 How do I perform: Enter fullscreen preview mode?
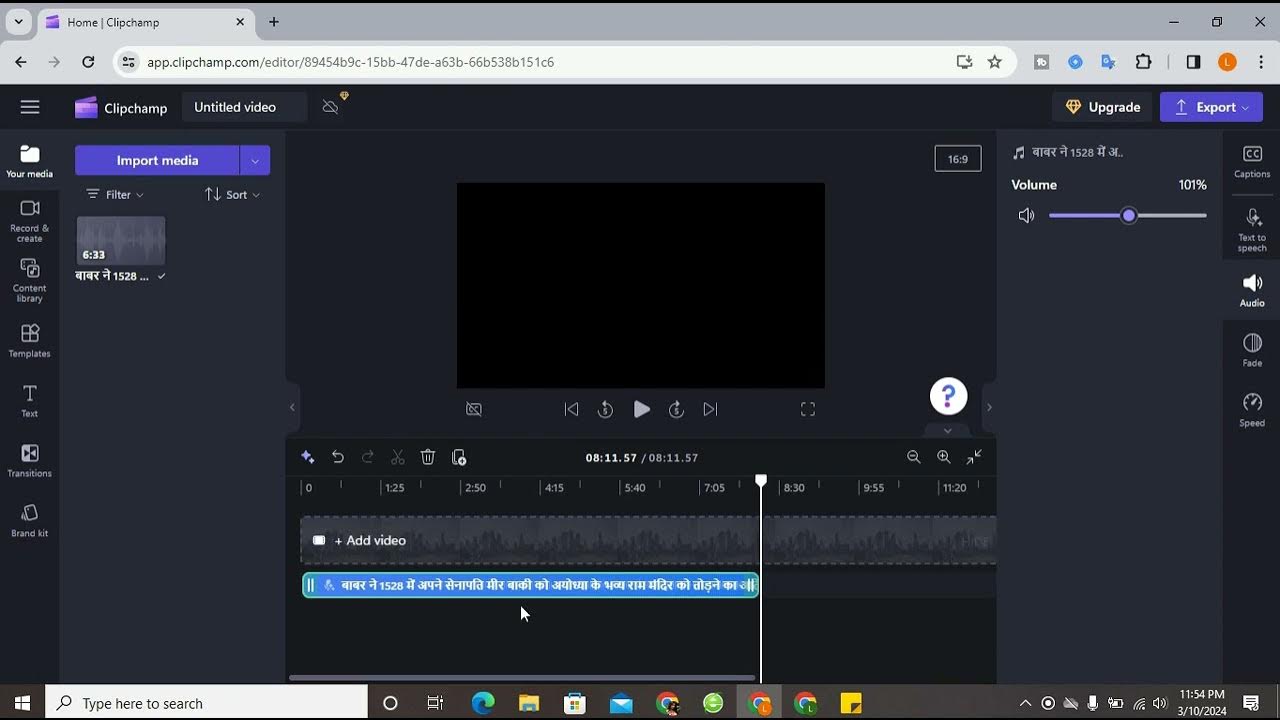coord(808,409)
